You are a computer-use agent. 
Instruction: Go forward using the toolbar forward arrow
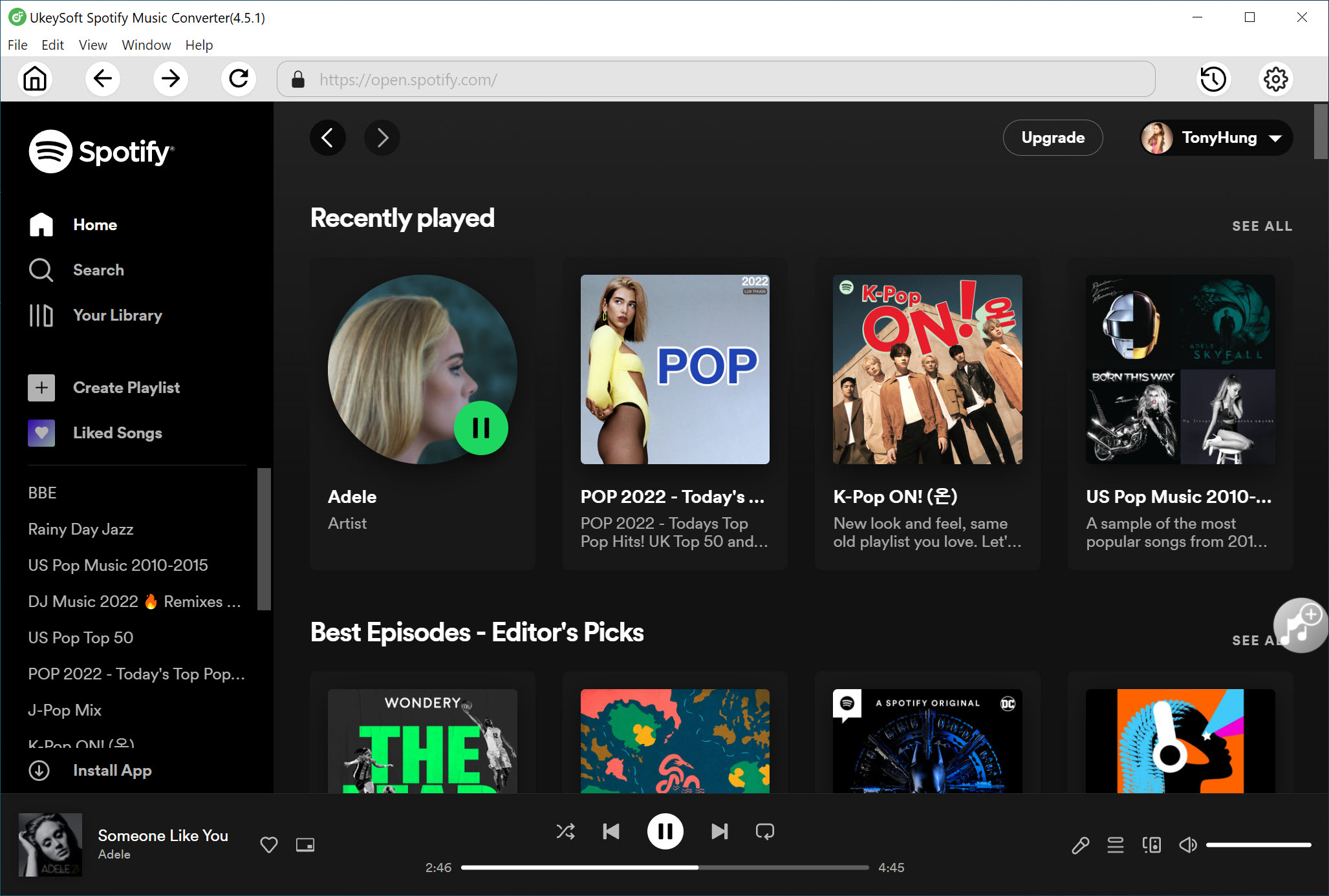[x=171, y=79]
